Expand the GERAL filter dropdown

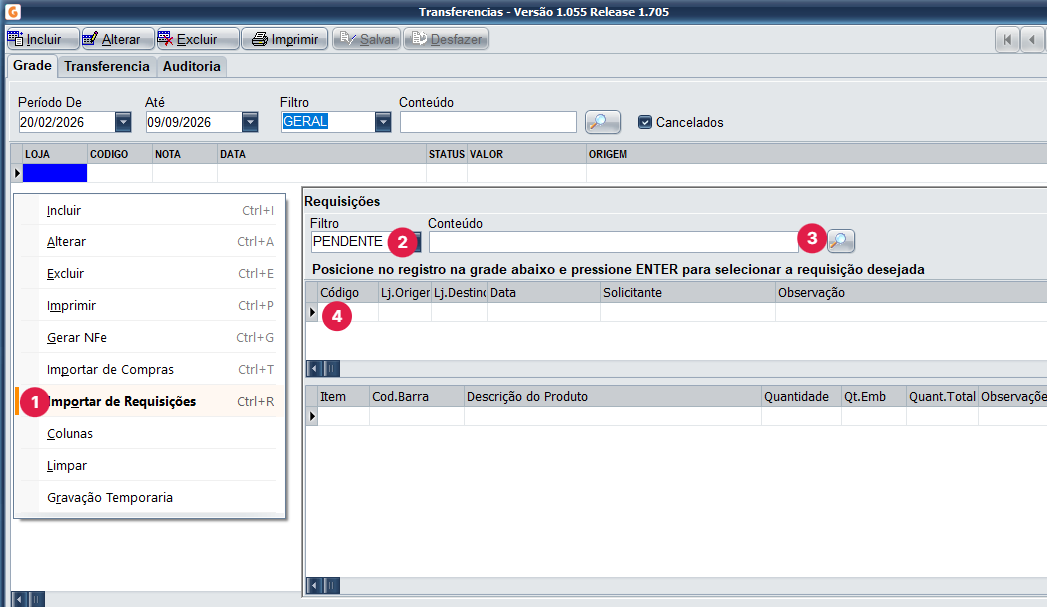point(383,122)
